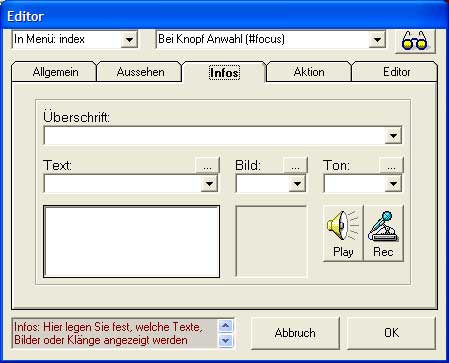Image resolution: width=449 pixels, height=363 pixels.
Task: Click the large white text preview area
Action: (132, 241)
